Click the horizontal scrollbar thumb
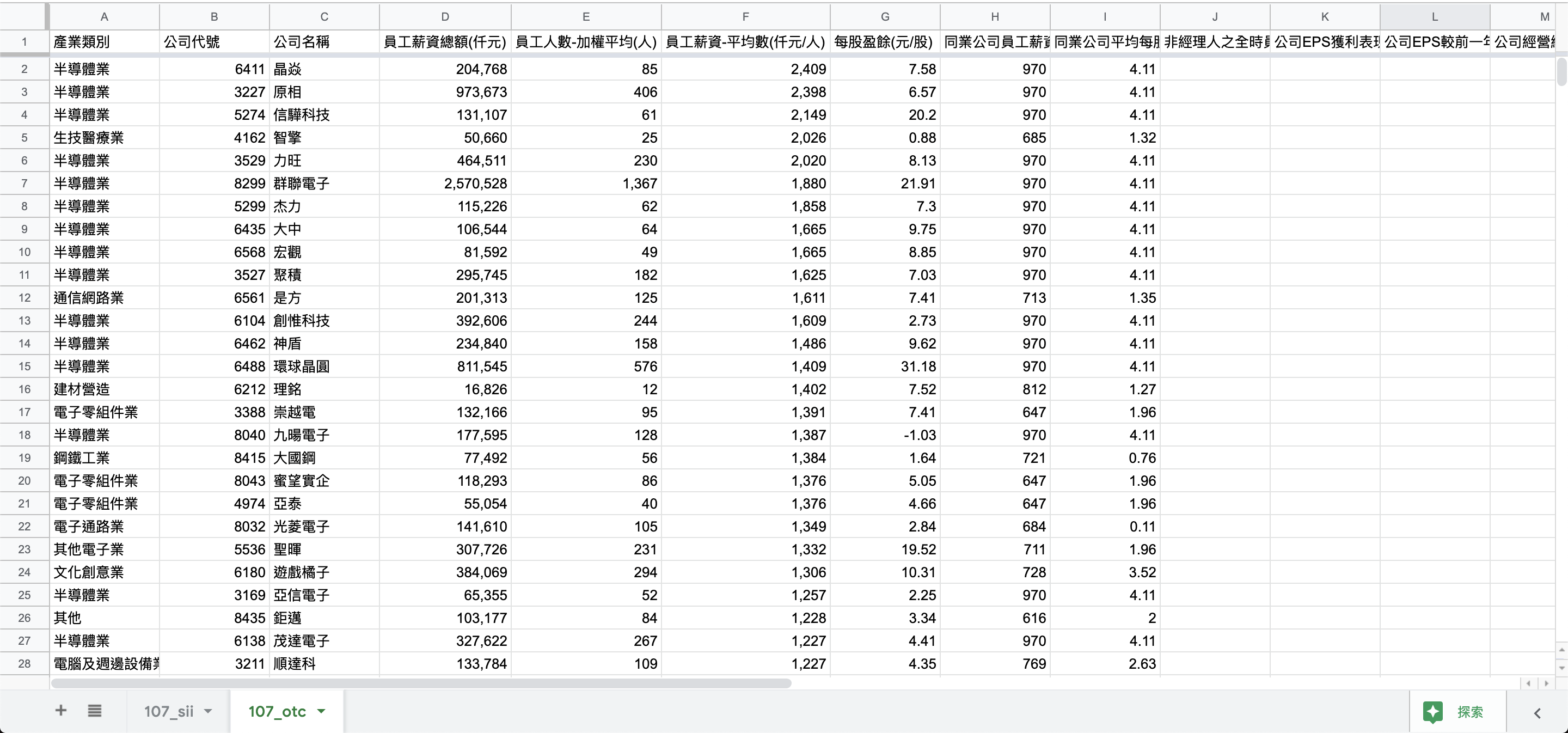The width and height of the screenshot is (1568, 733). (x=421, y=683)
